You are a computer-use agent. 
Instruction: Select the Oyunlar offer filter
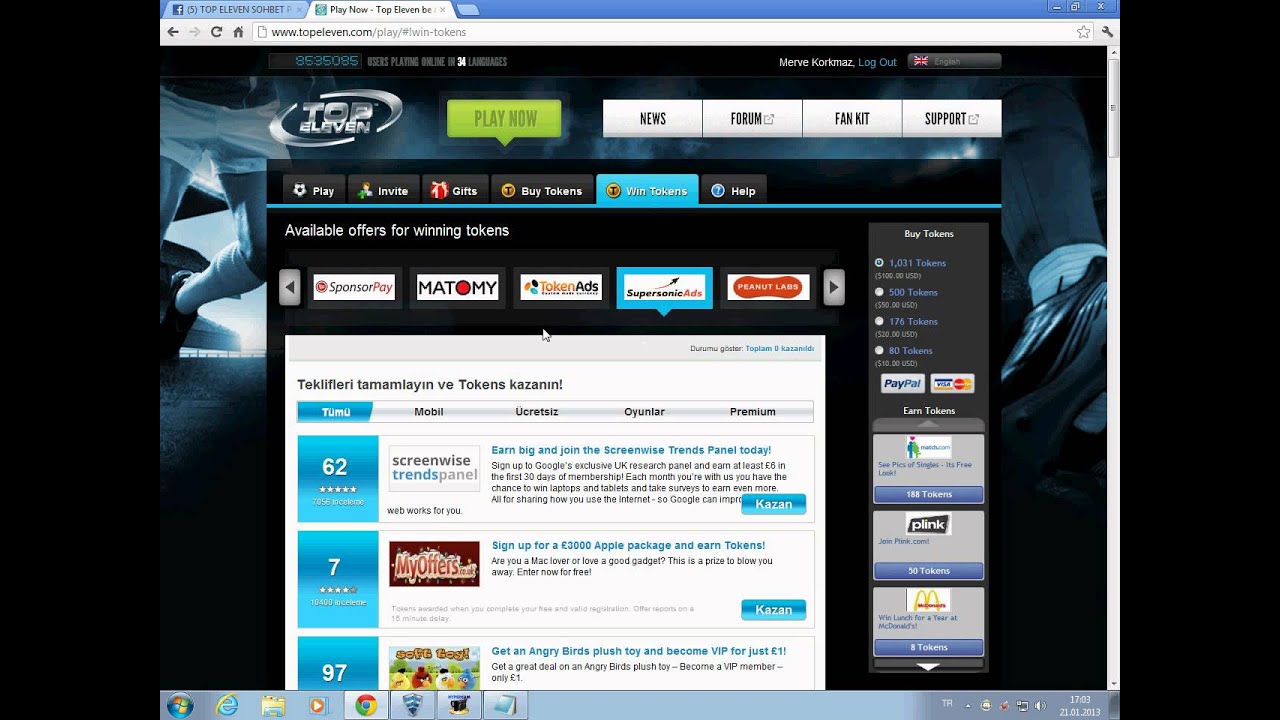click(644, 412)
